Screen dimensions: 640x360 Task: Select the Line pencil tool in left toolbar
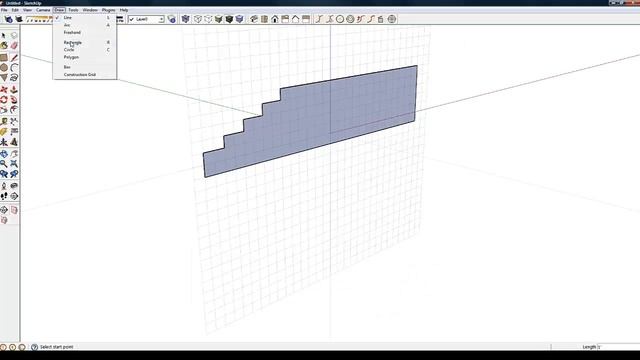tap(14, 58)
